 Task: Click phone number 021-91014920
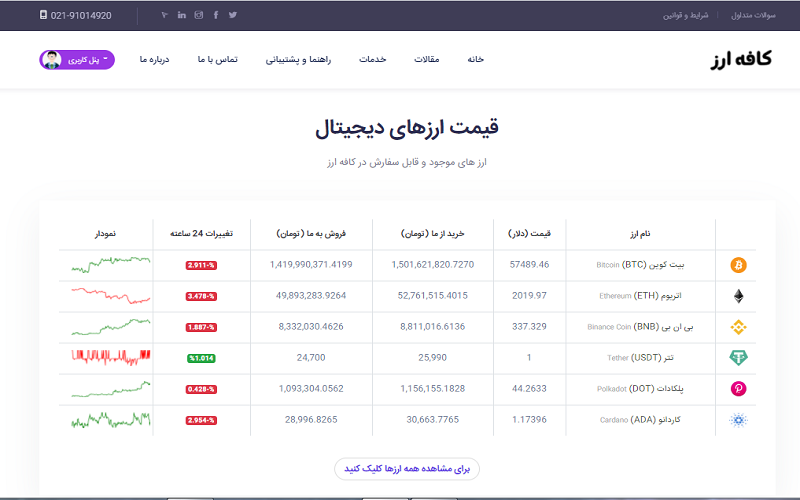click(81, 15)
